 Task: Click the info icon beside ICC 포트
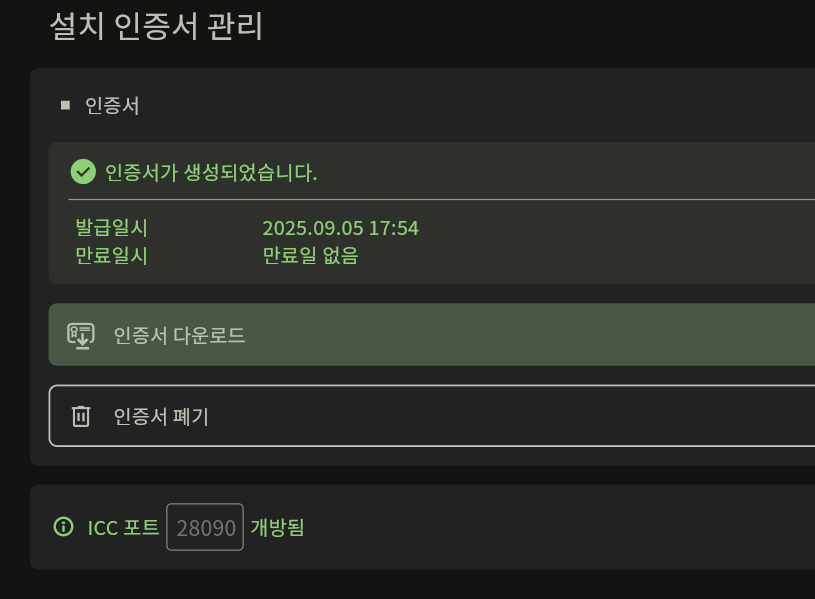64,527
